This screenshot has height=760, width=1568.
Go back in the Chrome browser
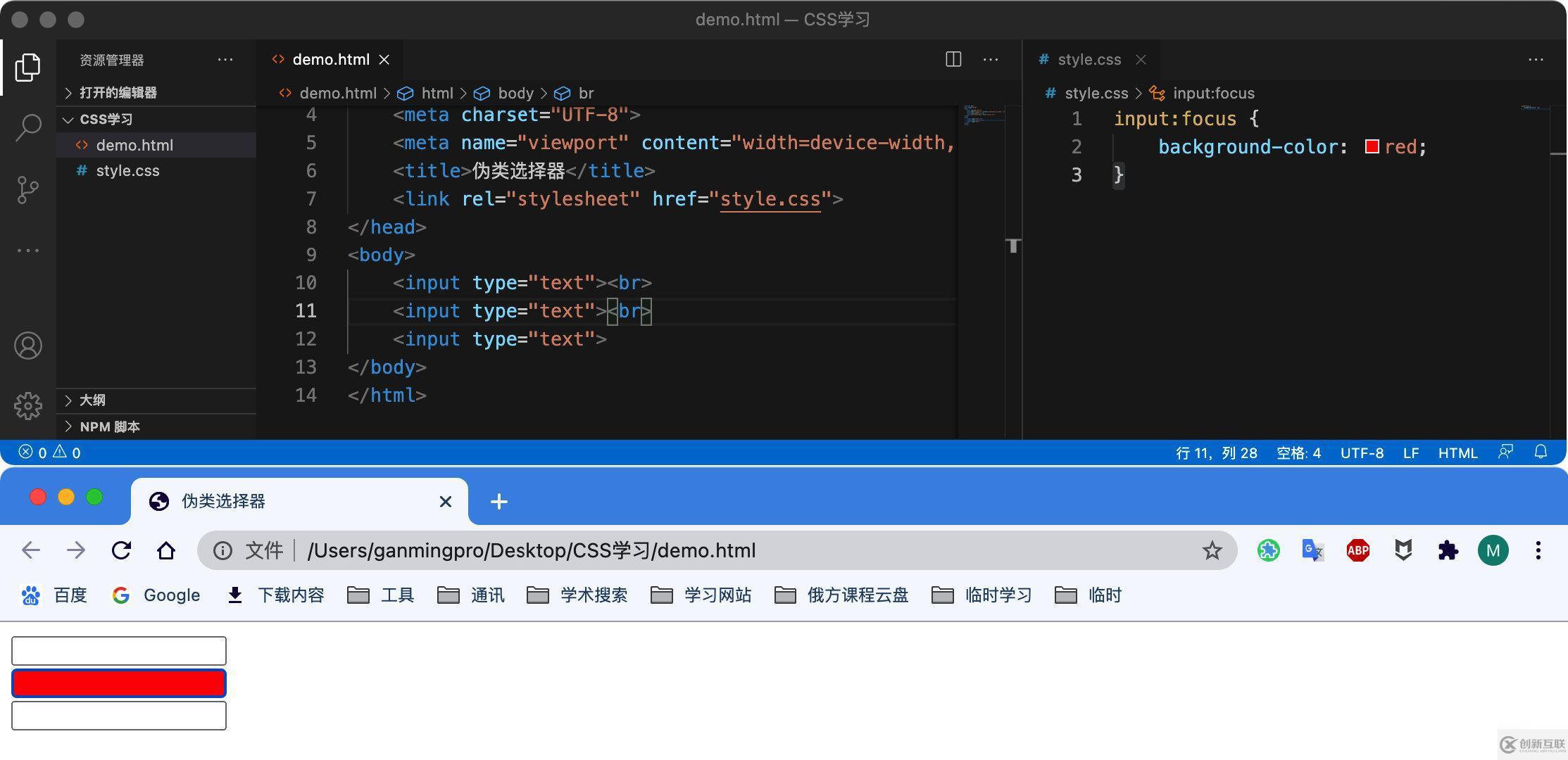click(x=31, y=550)
